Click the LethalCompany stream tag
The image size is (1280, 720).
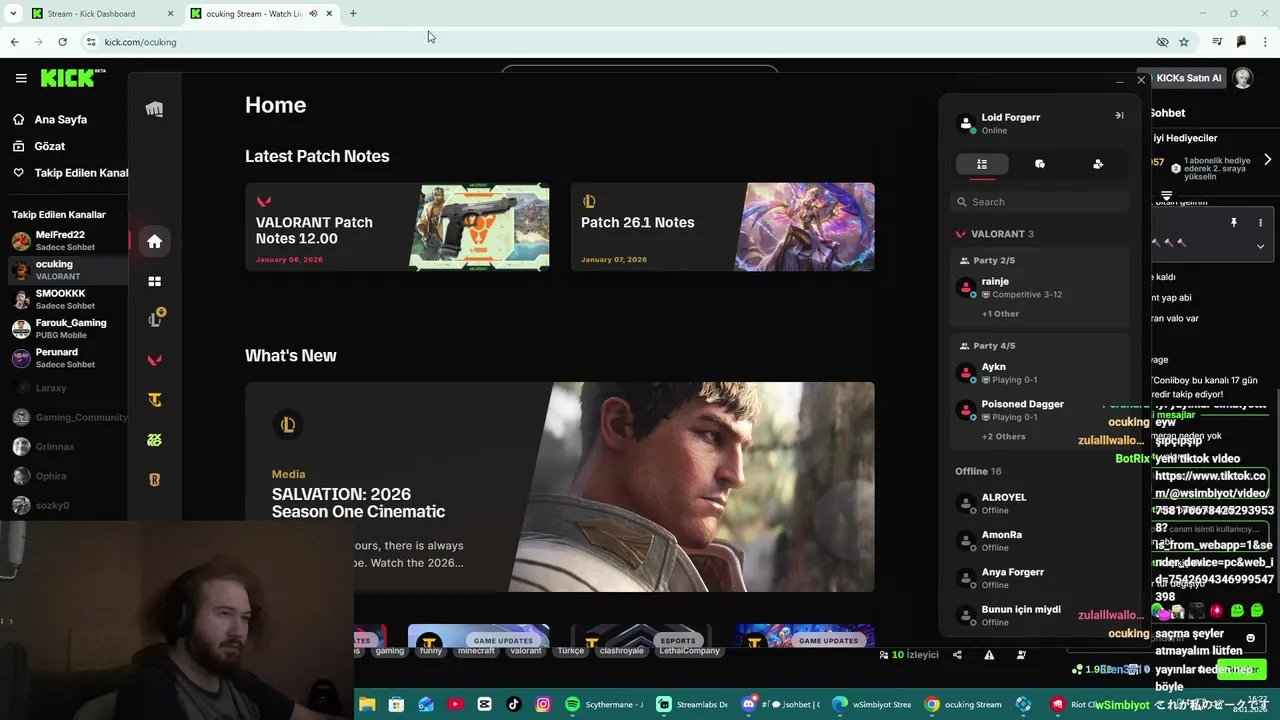point(689,651)
